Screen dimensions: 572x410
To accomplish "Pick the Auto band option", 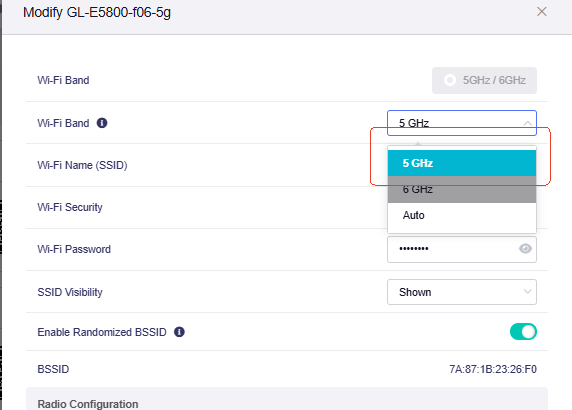I will click(462, 215).
